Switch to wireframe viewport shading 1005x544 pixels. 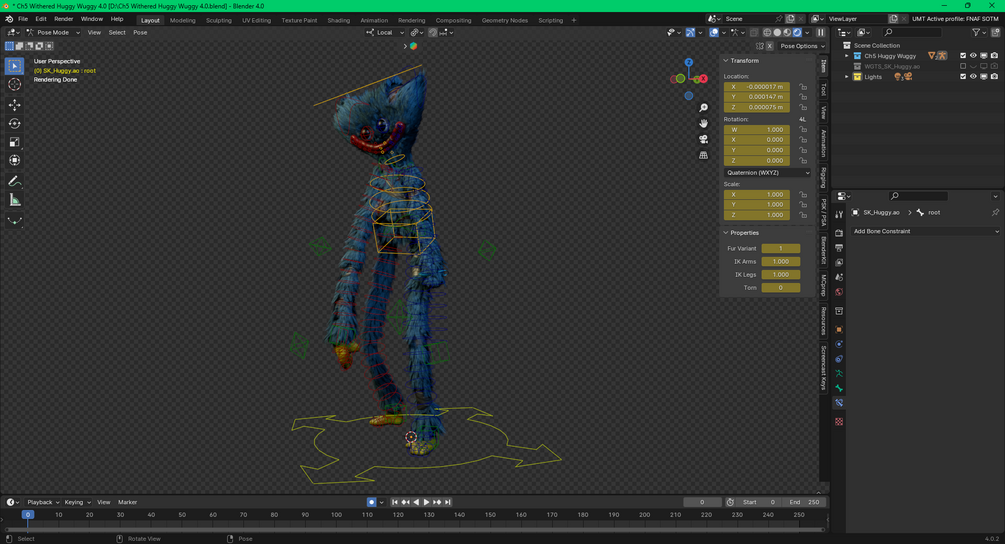click(767, 33)
